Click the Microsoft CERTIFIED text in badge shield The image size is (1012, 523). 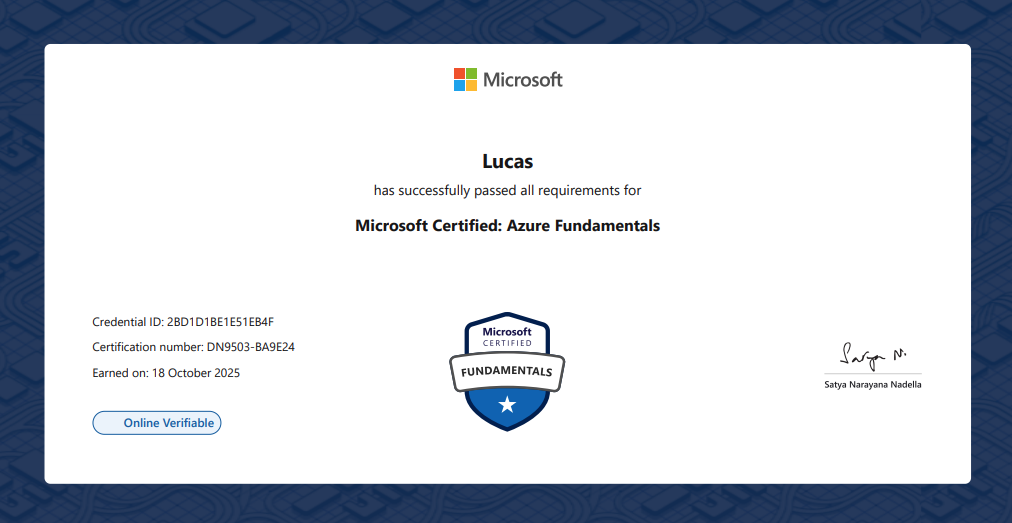(x=507, y=337)
